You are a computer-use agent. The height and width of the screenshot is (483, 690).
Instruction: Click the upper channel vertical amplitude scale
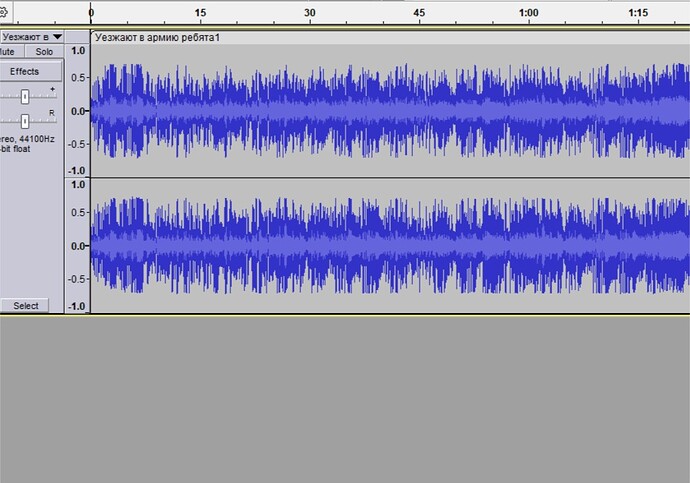point(77,110)
